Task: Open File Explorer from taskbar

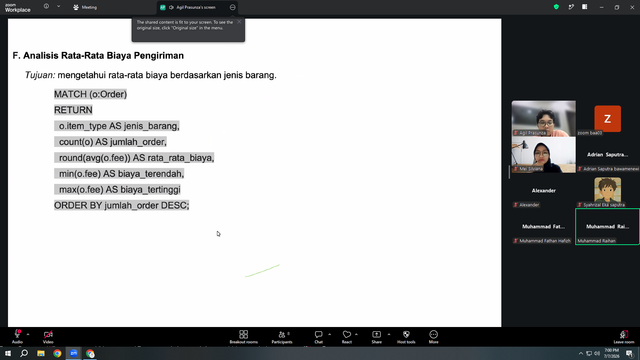Action: 41,353
